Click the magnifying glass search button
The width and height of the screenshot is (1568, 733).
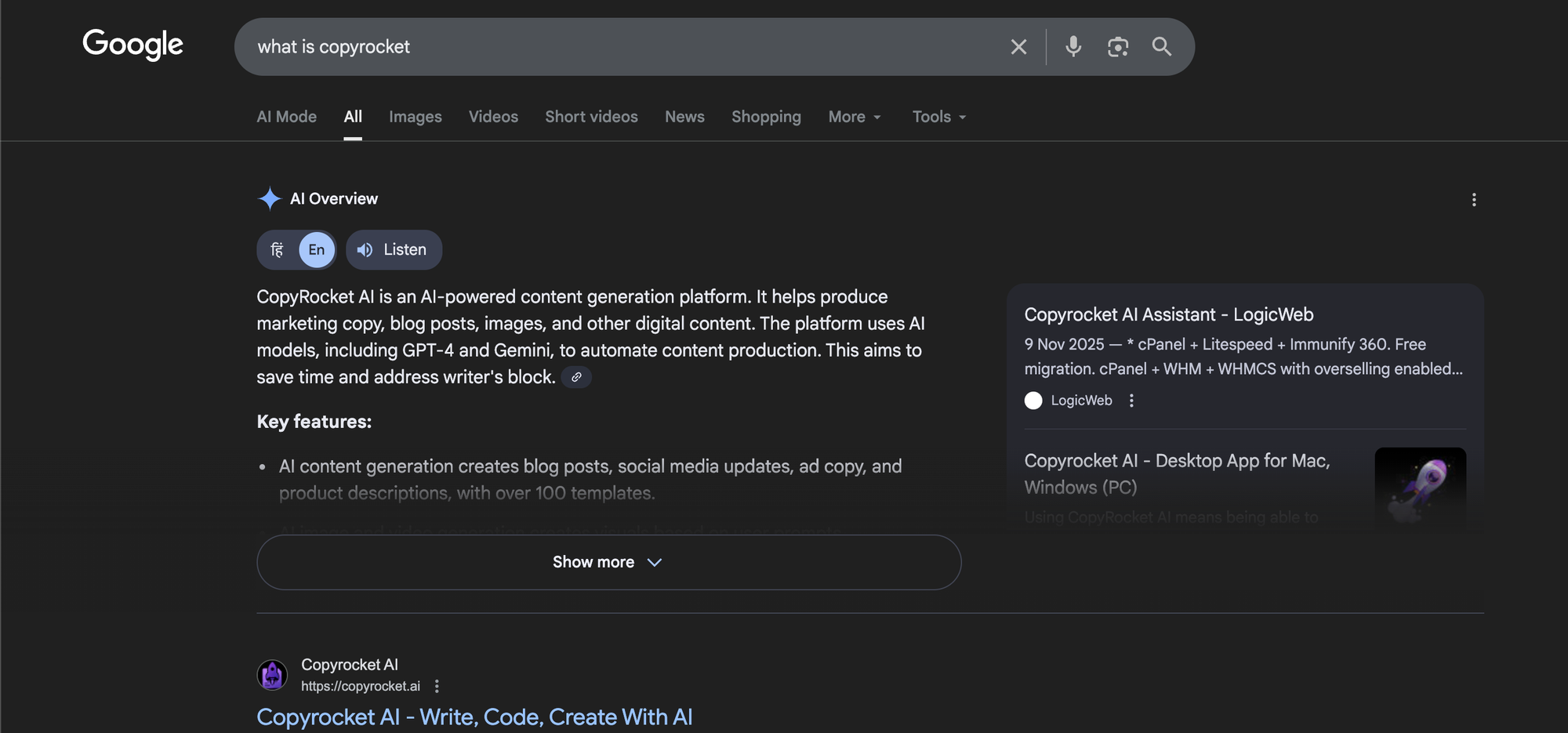1161,47
